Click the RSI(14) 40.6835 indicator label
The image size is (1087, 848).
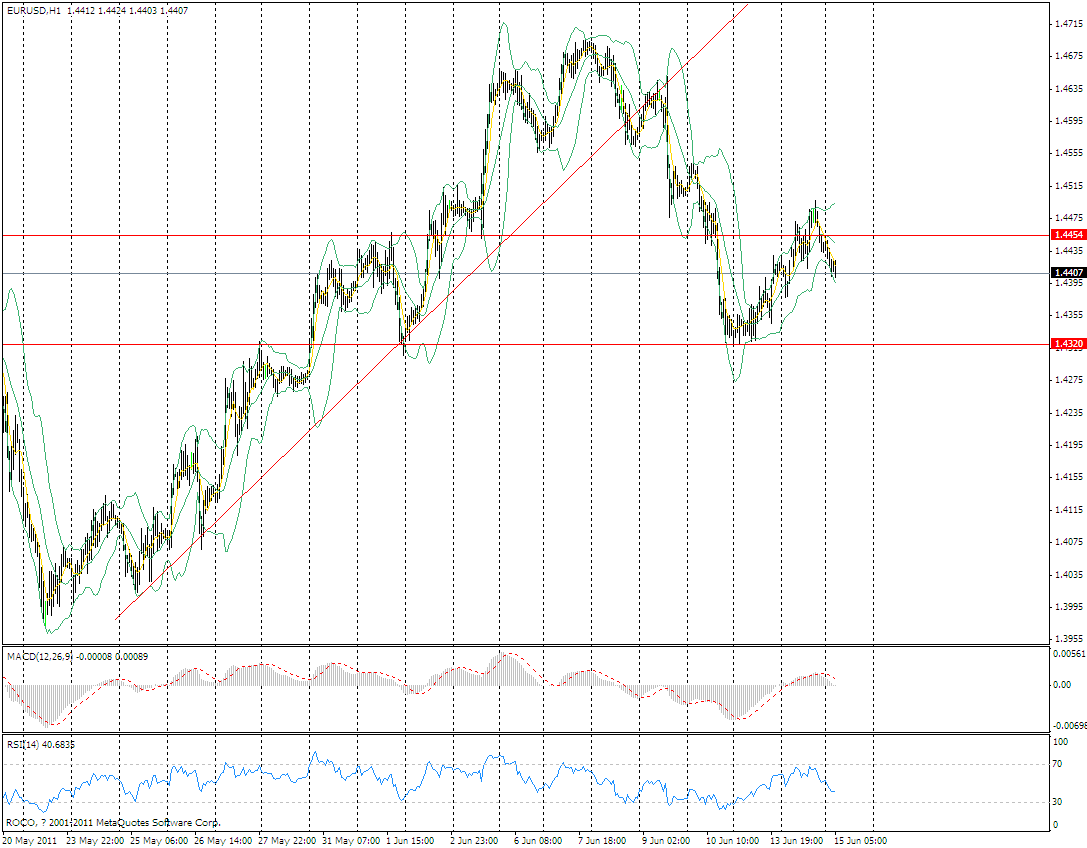[41, 744]
